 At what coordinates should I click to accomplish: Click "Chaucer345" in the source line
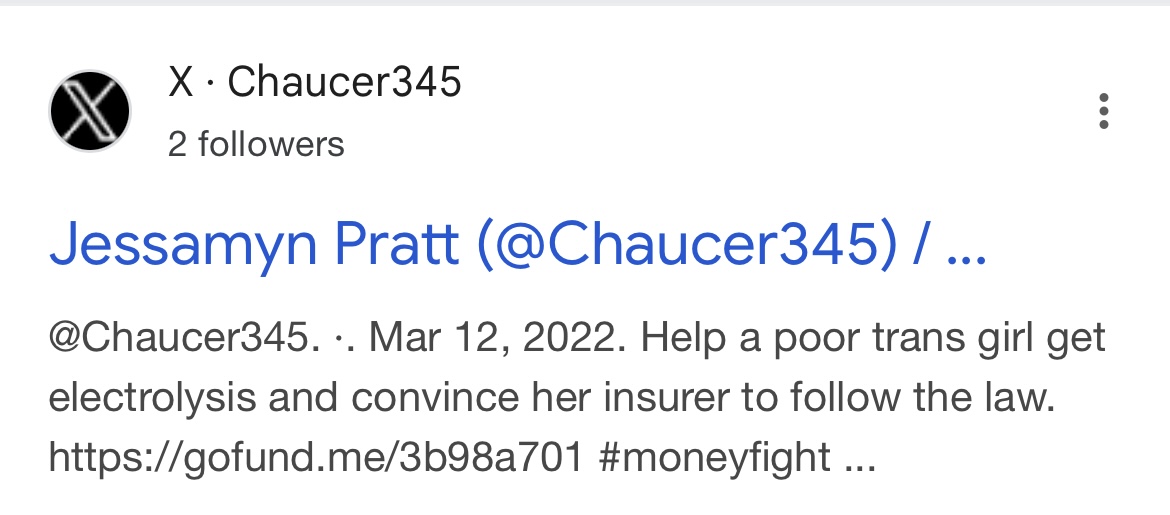pos(344,82)
